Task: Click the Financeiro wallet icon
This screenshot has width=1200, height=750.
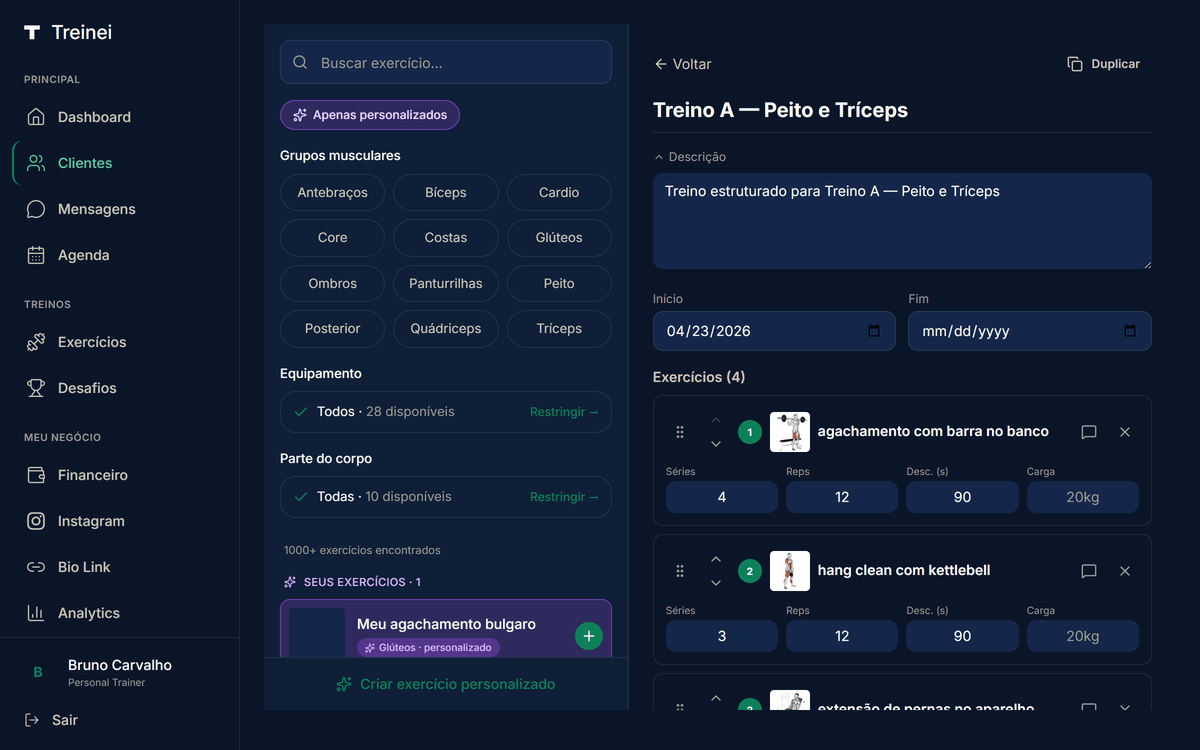Action: [36, 475]
